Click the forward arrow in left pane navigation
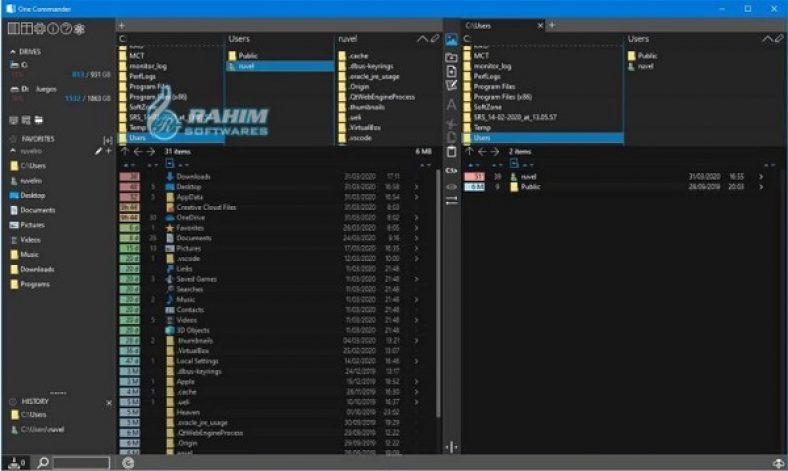This screenshot has width=788, height=471. 150,151
